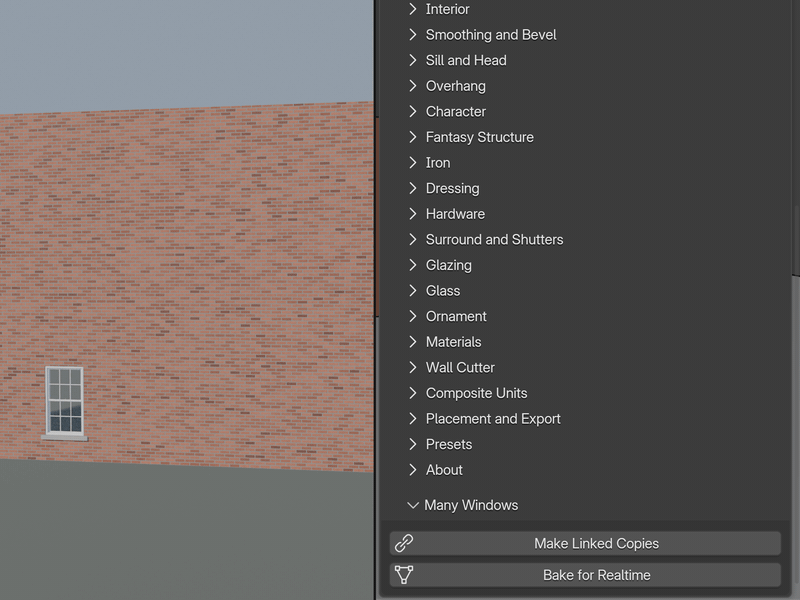Show the About panel
This screenshot has height=600, width=800.
pos(435,470)
